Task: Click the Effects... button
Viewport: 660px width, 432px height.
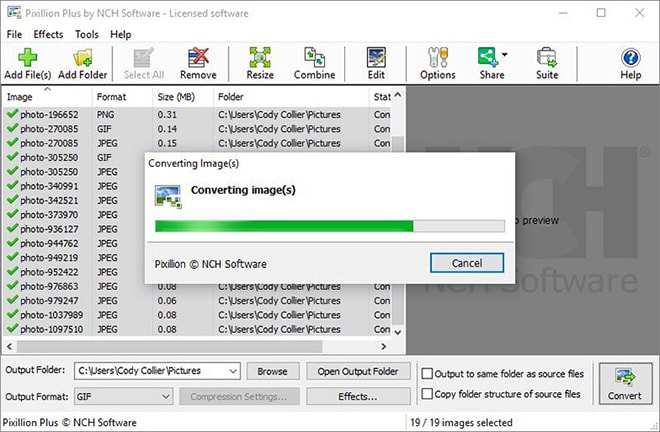Action: (x=358, y=397)
